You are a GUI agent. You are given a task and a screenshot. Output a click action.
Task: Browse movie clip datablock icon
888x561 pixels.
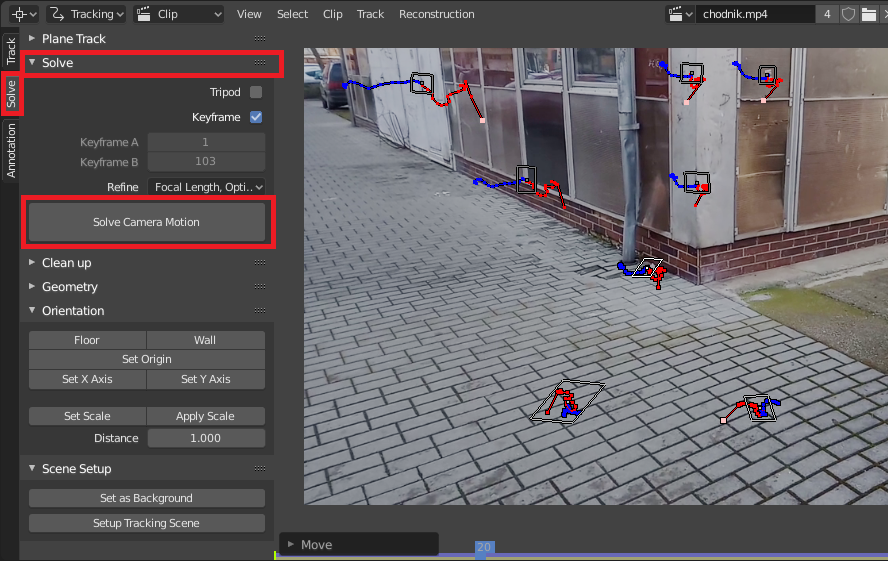(x=680, y=14)
